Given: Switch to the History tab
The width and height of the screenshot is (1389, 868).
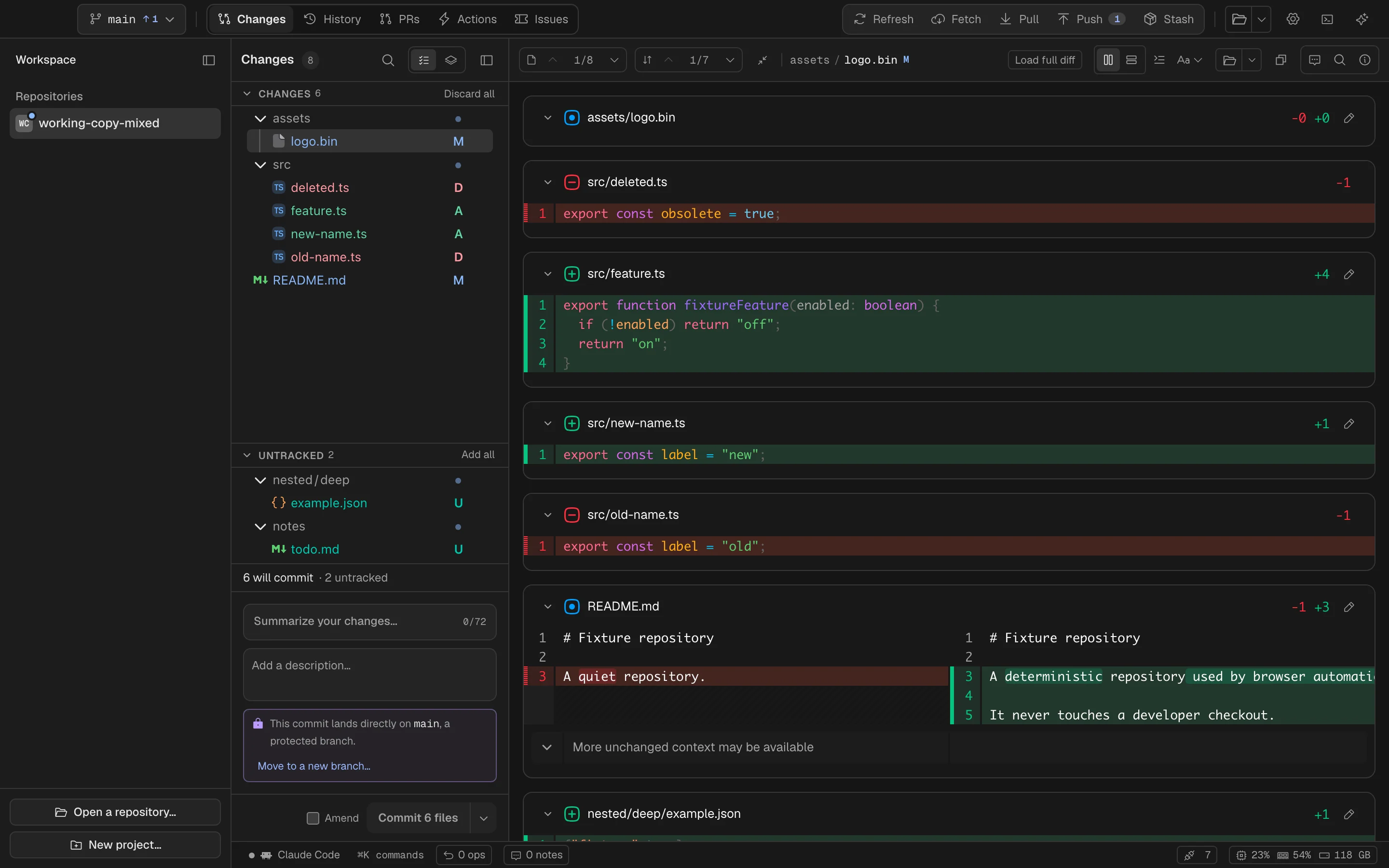Looking at the screenshot, I should [x=332, y=19].
